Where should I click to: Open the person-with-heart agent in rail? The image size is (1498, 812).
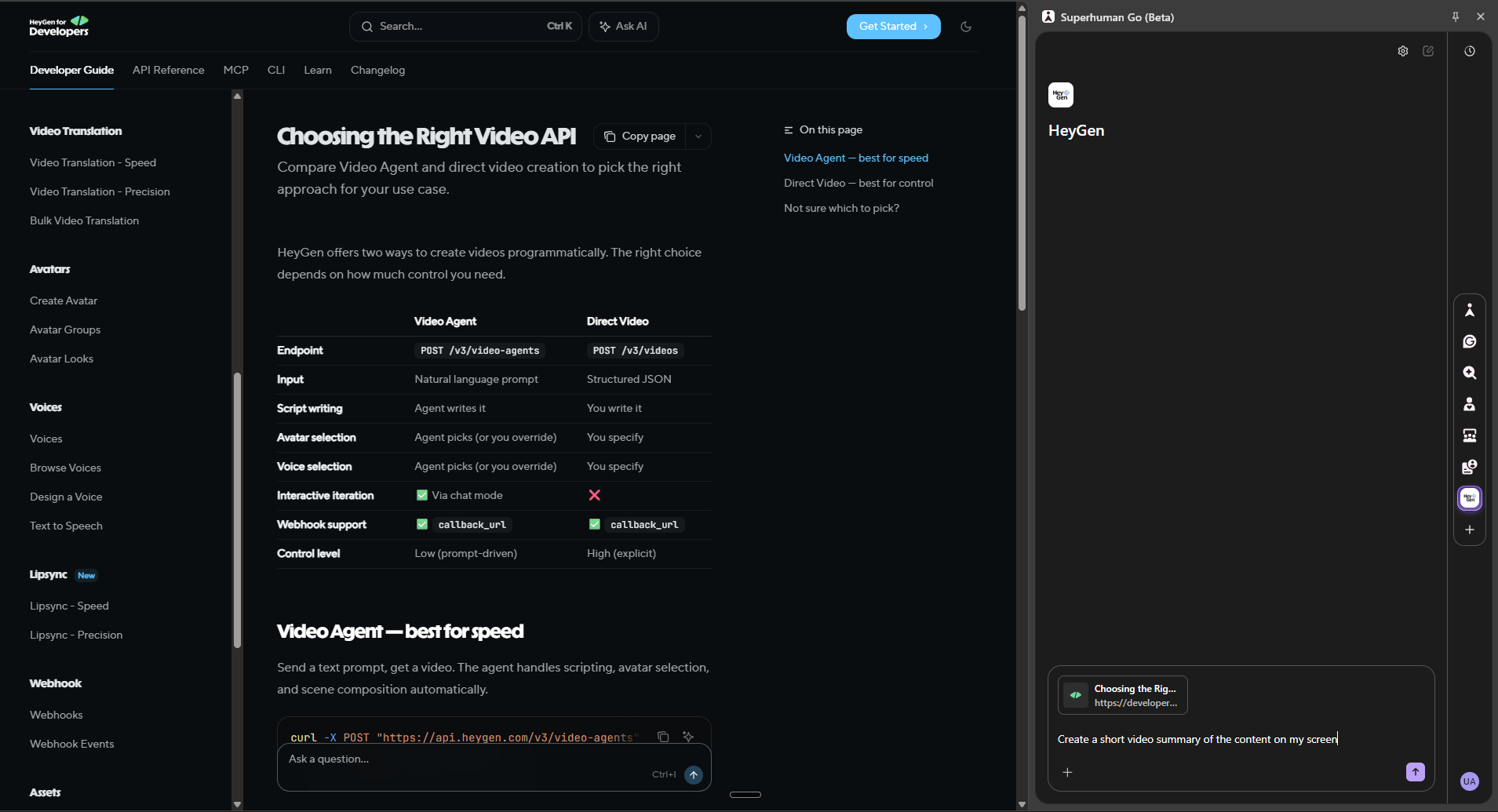tap(1470, 404)
